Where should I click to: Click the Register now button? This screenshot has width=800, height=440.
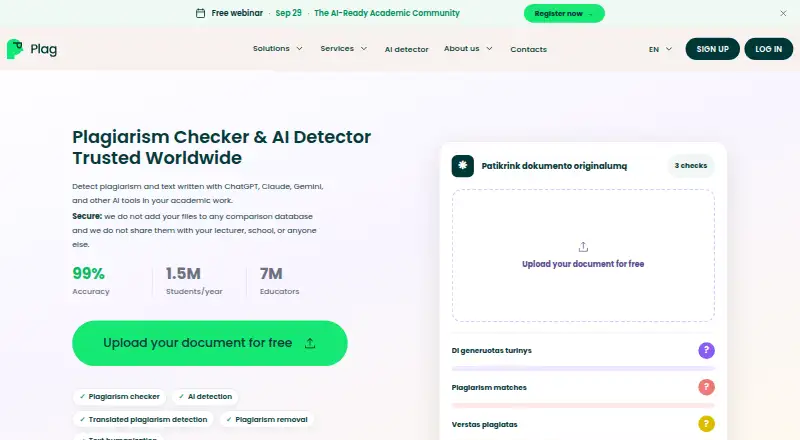pyautogui.click(x=564, y=13)
